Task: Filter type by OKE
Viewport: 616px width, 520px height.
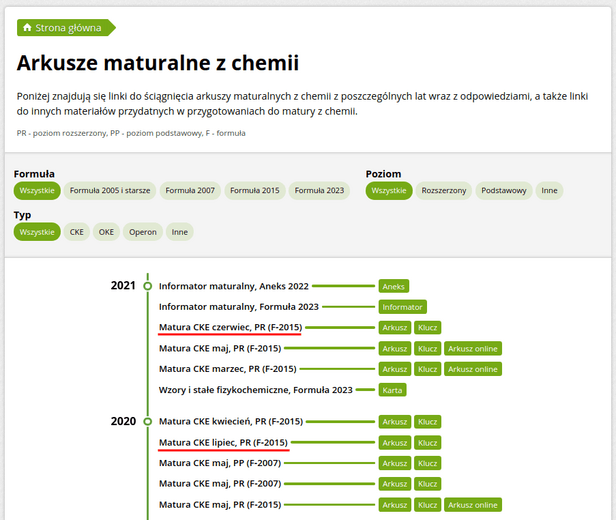Action: click(x=106, y=232)
